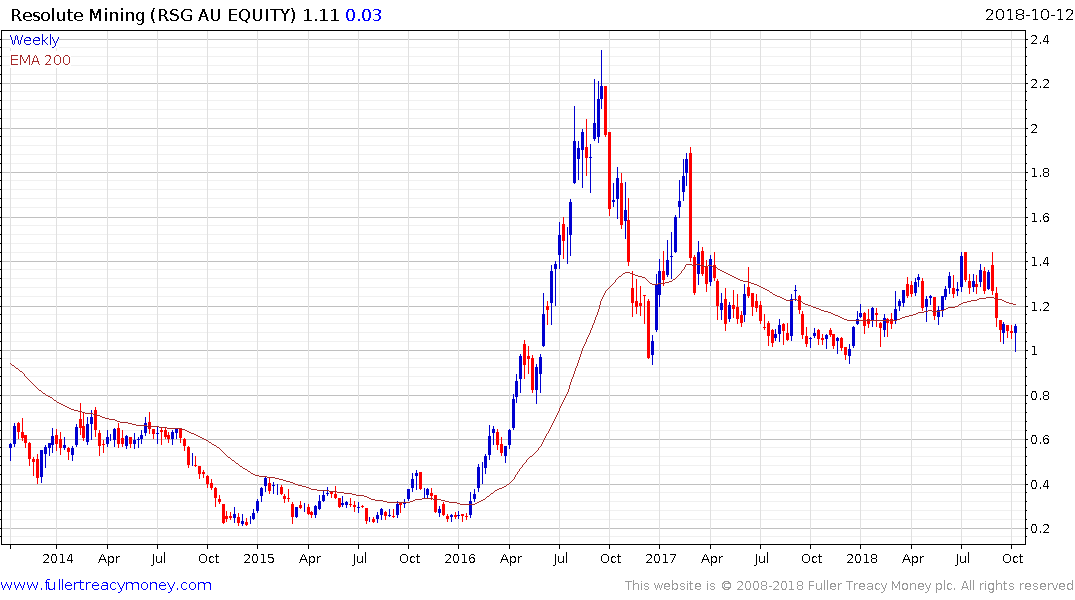Click the 2018 year label on time axis
Image resolution: width=1075 pixels, height=600 pixels.
coord(862,558)
